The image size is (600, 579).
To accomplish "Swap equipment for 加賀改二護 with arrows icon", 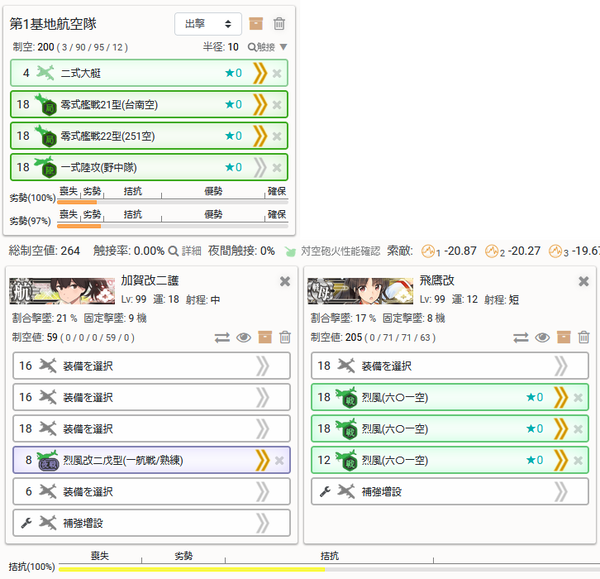I will (x=222, y=337).
